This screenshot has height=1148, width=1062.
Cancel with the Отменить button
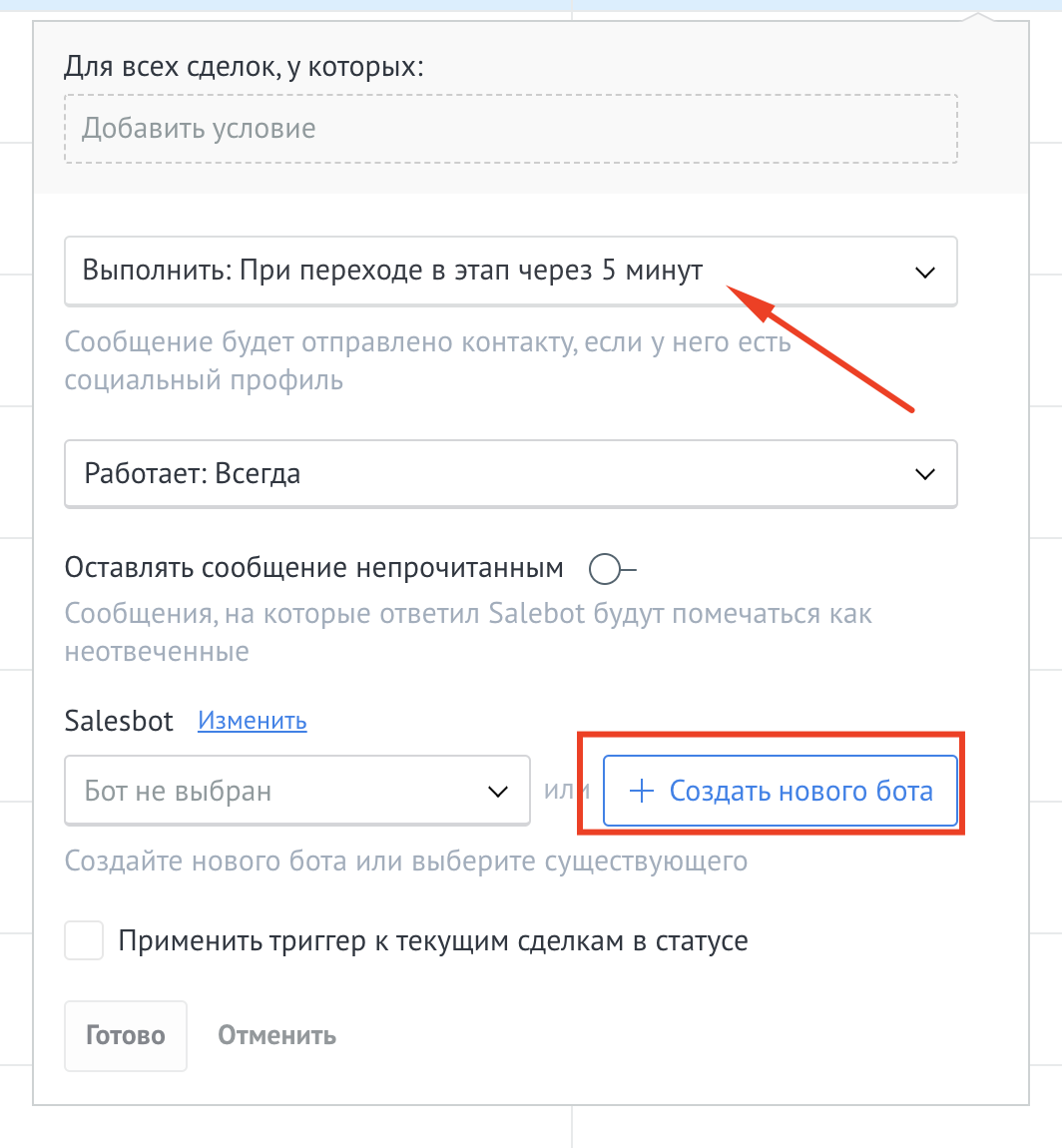pos(277,1035)
